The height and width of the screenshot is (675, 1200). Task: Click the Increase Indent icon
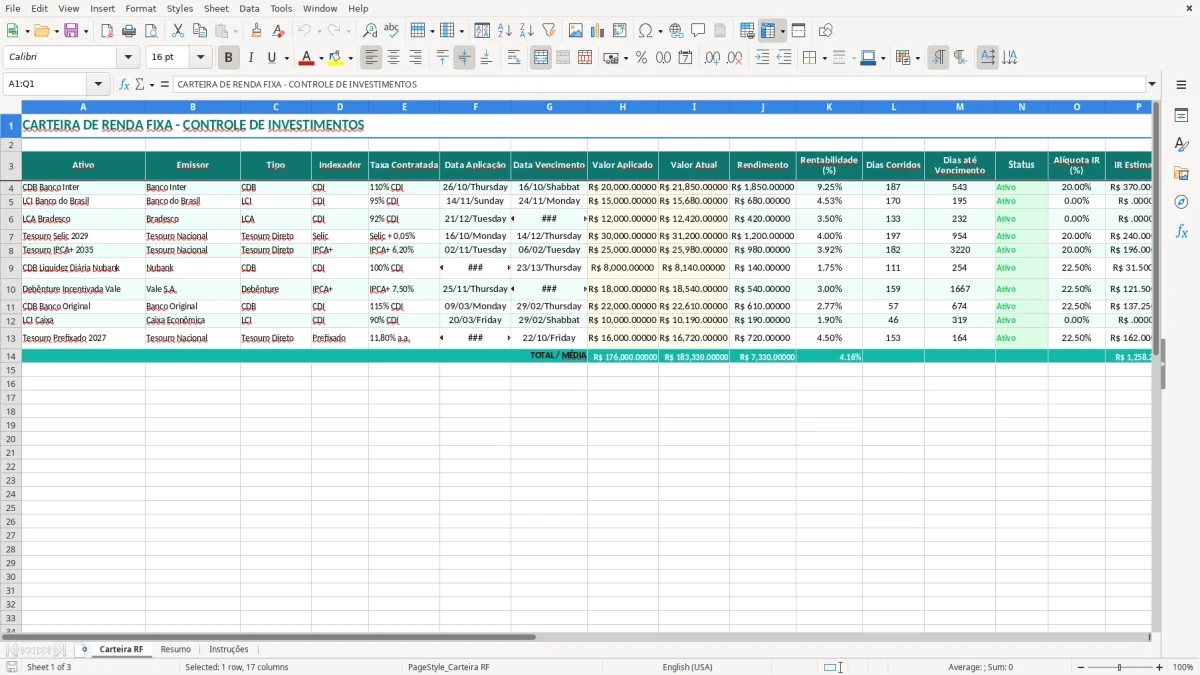coord(762,58)
